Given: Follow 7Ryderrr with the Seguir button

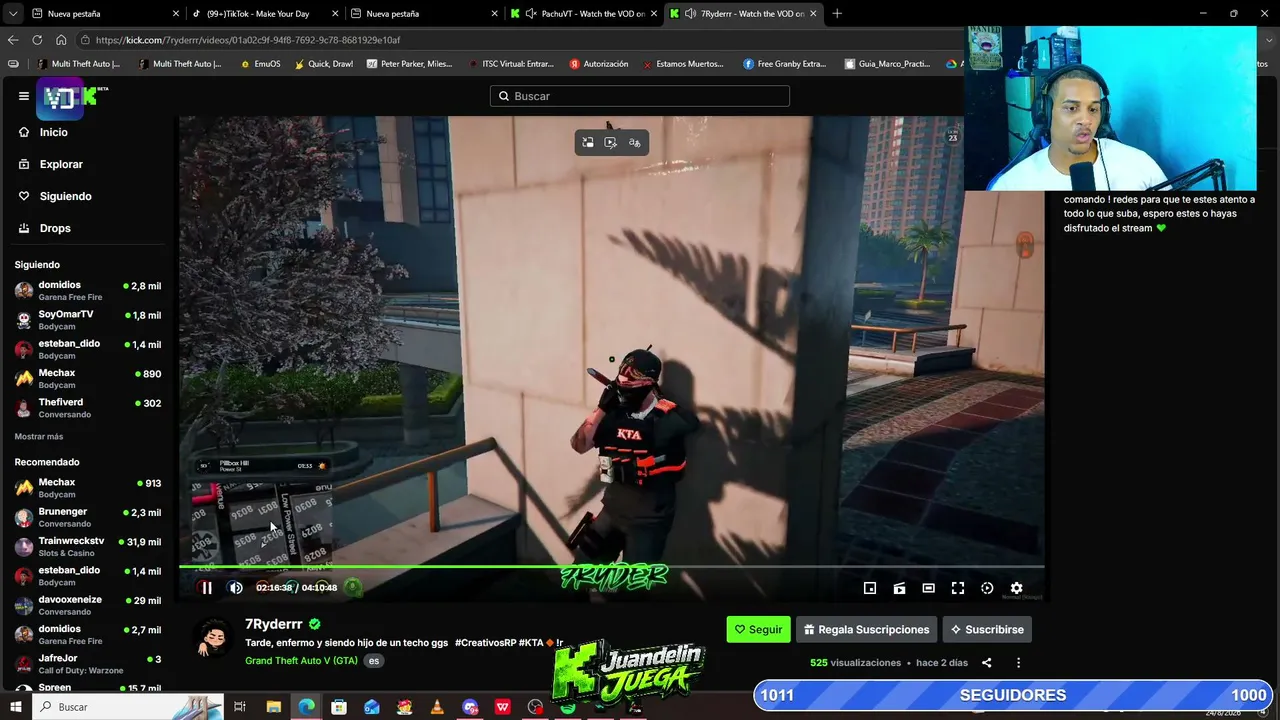Looking at the screenshot, I should (758, 629).
